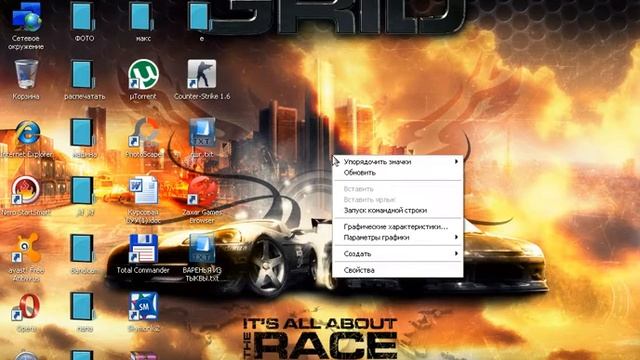The height and width of the screenshot is (360, 640).
Task: Choose Запуск командной строки
Action: 398,210
